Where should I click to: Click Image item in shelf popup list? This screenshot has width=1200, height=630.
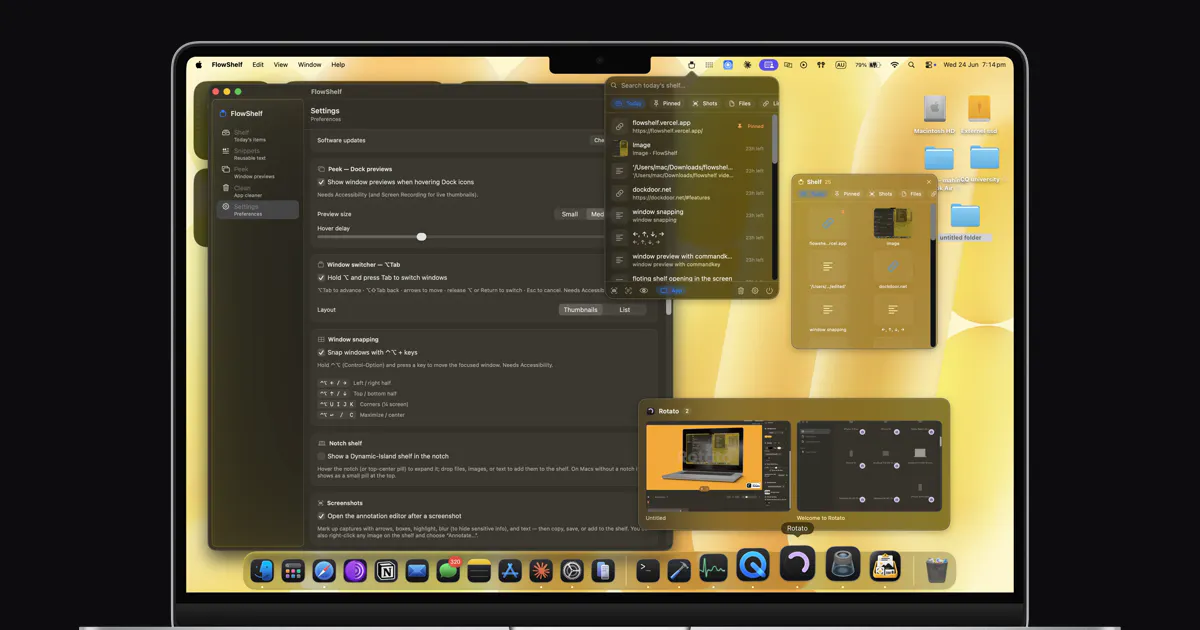690,149
